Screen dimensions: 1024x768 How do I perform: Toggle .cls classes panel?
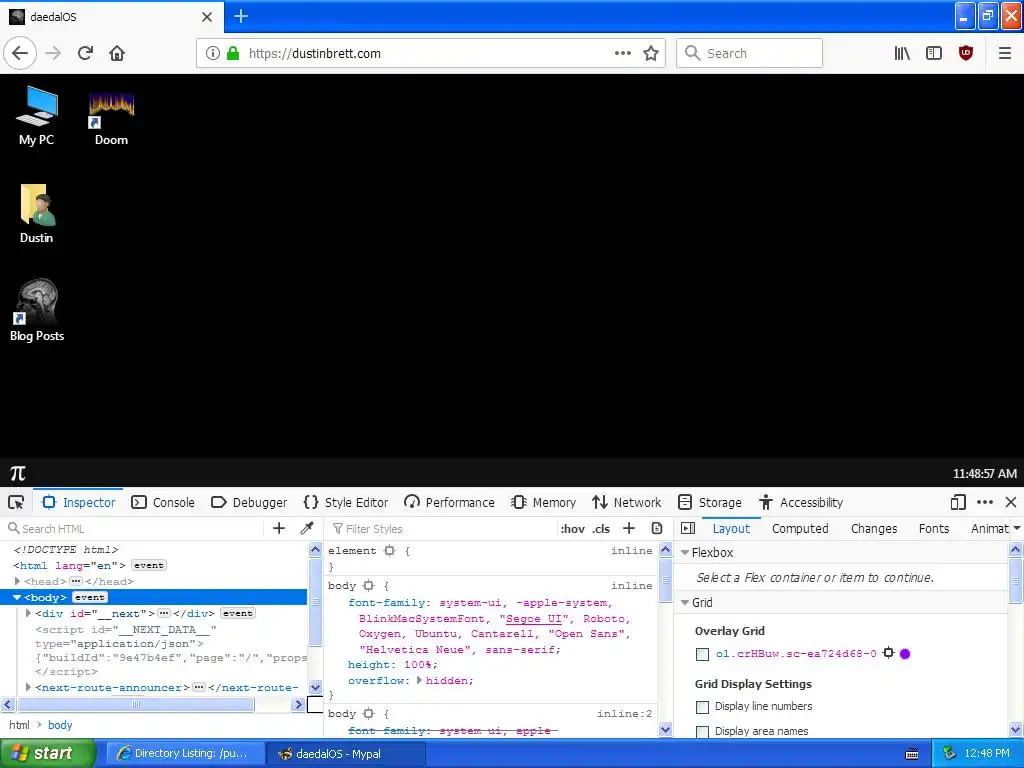[601, 529]
